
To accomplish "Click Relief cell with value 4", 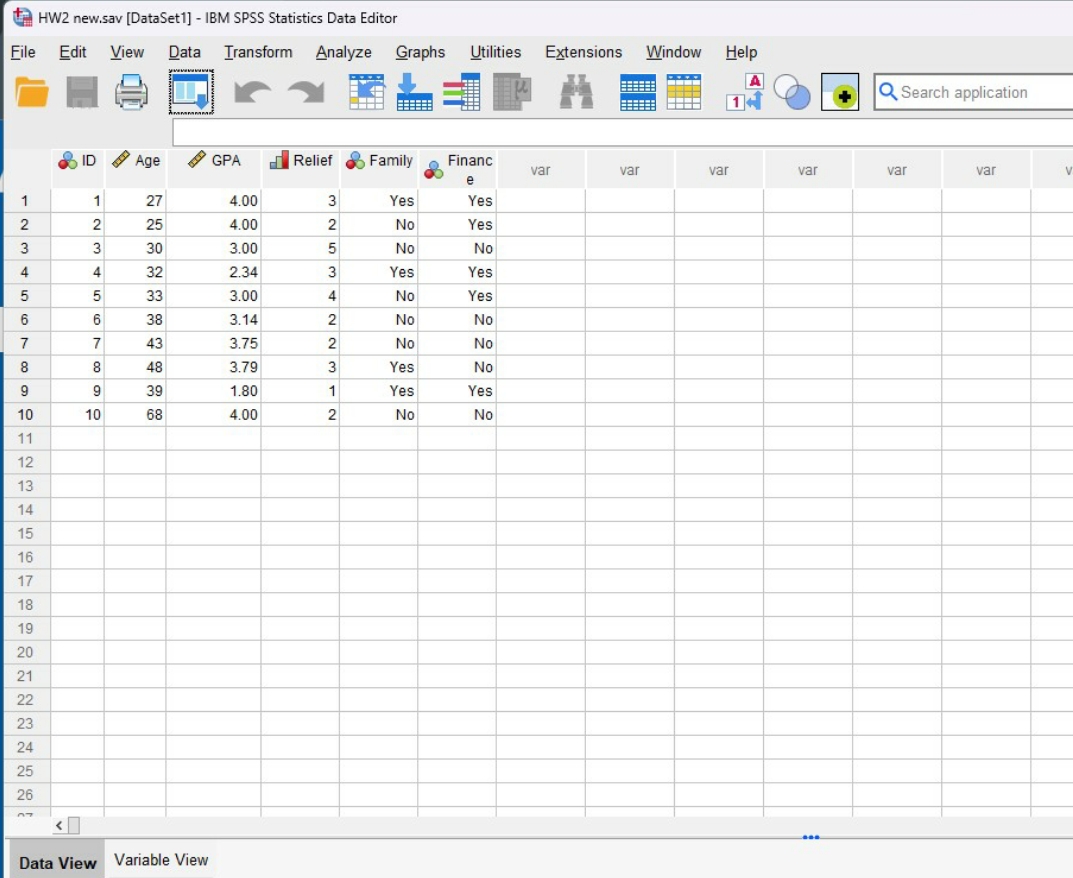I will tap(300, 296).
